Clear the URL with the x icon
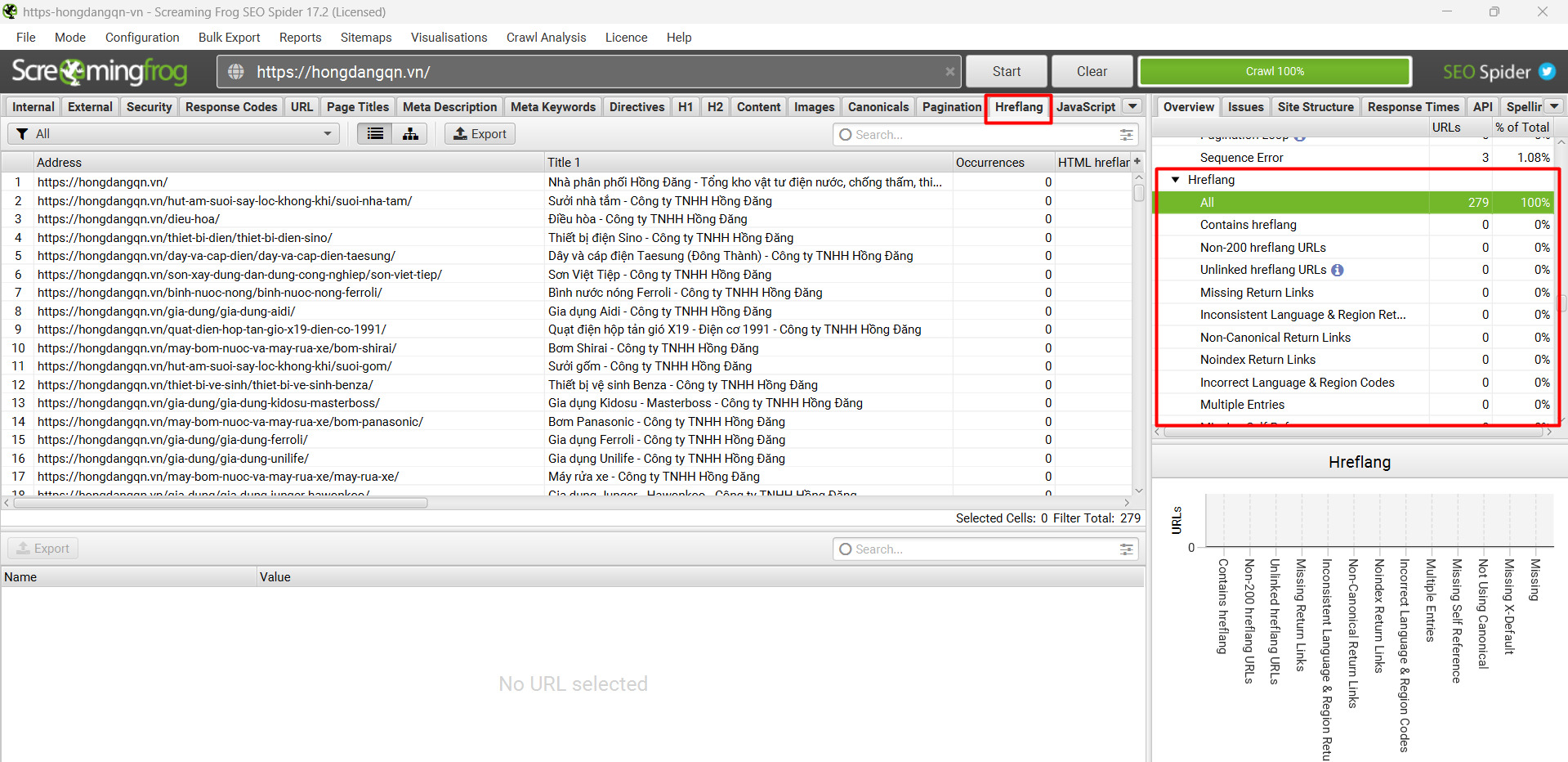 [x=949, y=72]
